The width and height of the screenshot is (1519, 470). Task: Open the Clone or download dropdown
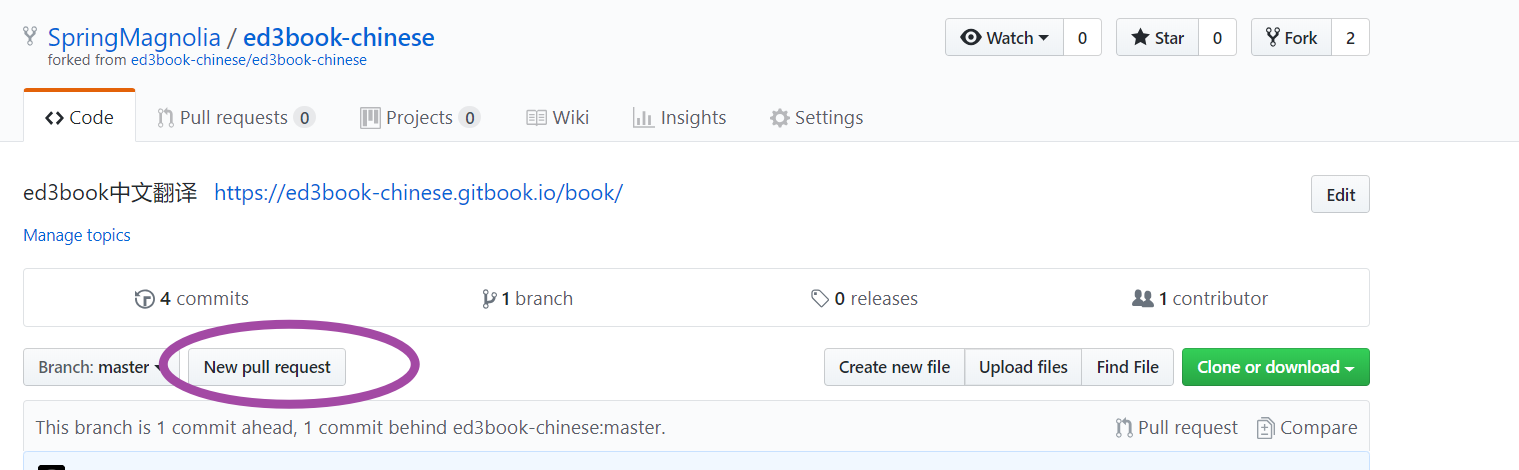click(x=1275, y=367)
